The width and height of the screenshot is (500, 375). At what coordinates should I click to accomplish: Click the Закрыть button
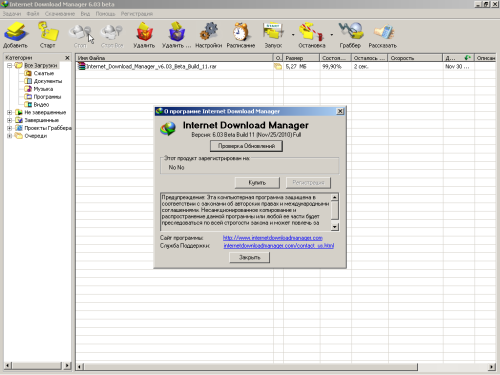(249, 257)
